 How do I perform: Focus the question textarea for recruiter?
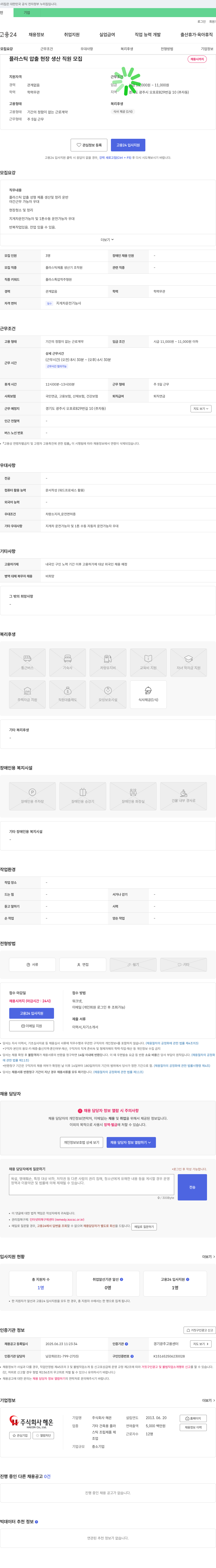coord(91,1184)
